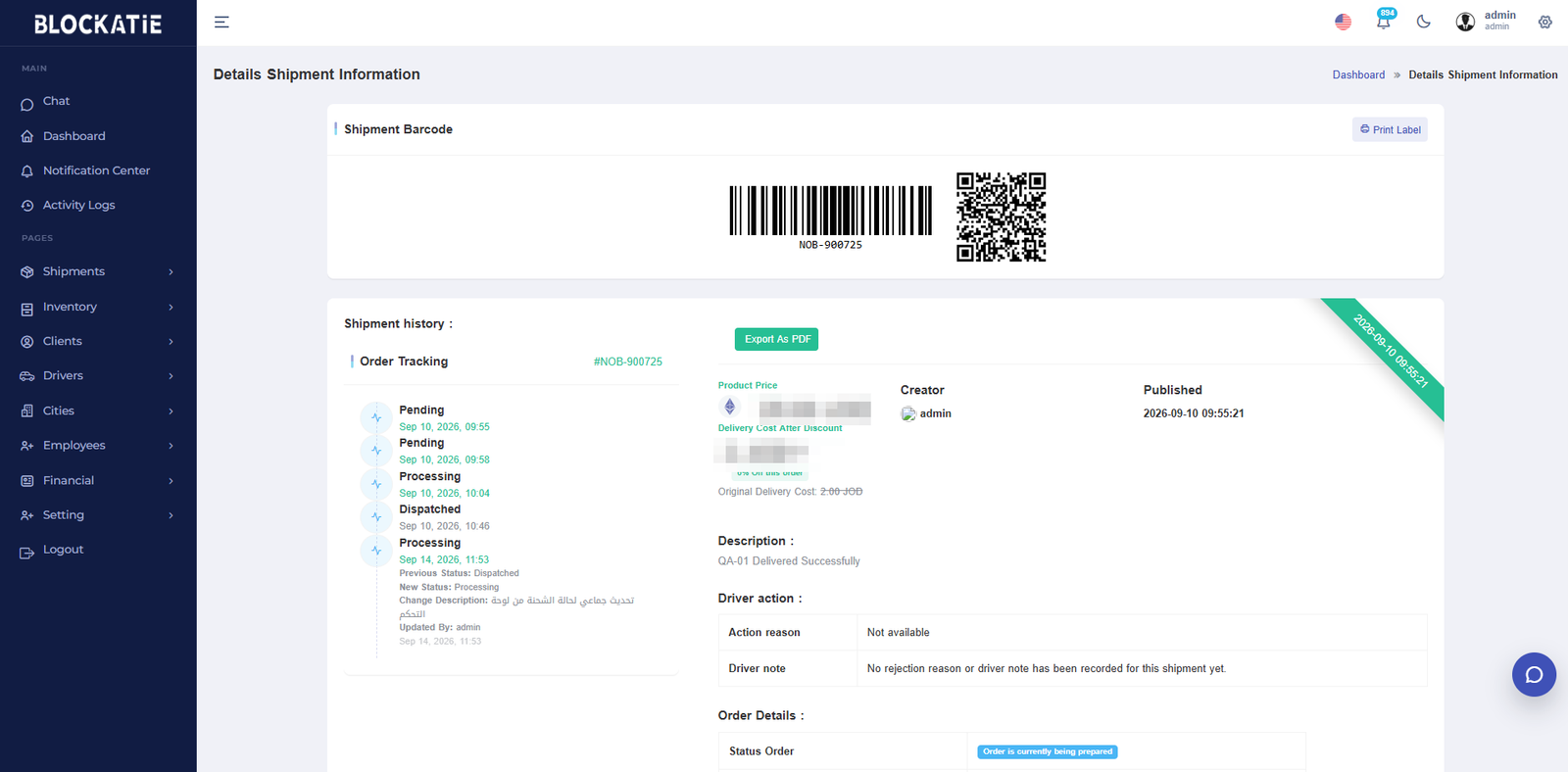Click the shipment QR code image

point(1001,217)
